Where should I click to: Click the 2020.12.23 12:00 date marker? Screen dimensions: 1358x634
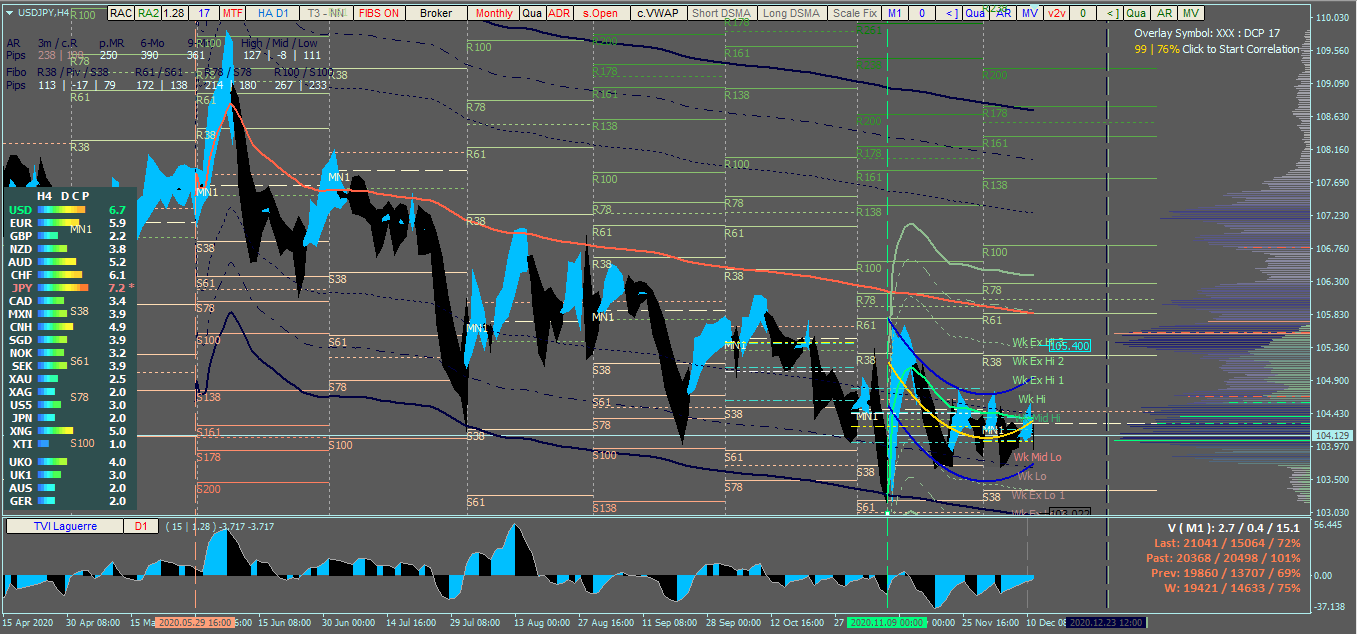point(1107,622)
